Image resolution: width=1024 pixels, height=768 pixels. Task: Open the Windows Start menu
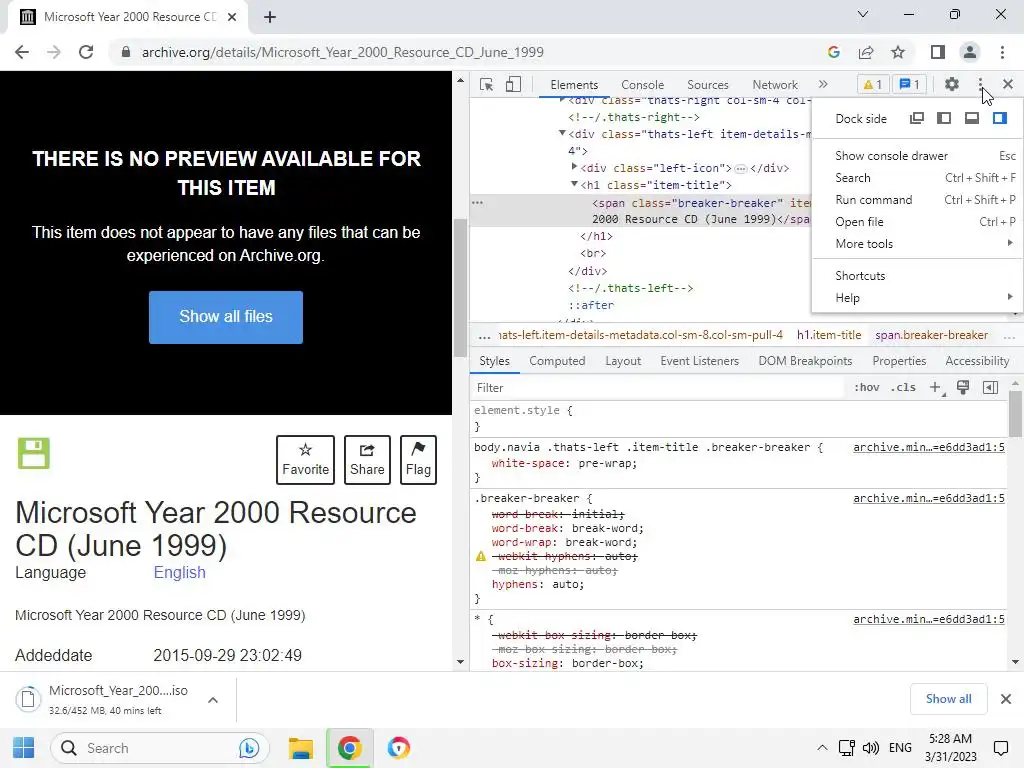[24, 748]
